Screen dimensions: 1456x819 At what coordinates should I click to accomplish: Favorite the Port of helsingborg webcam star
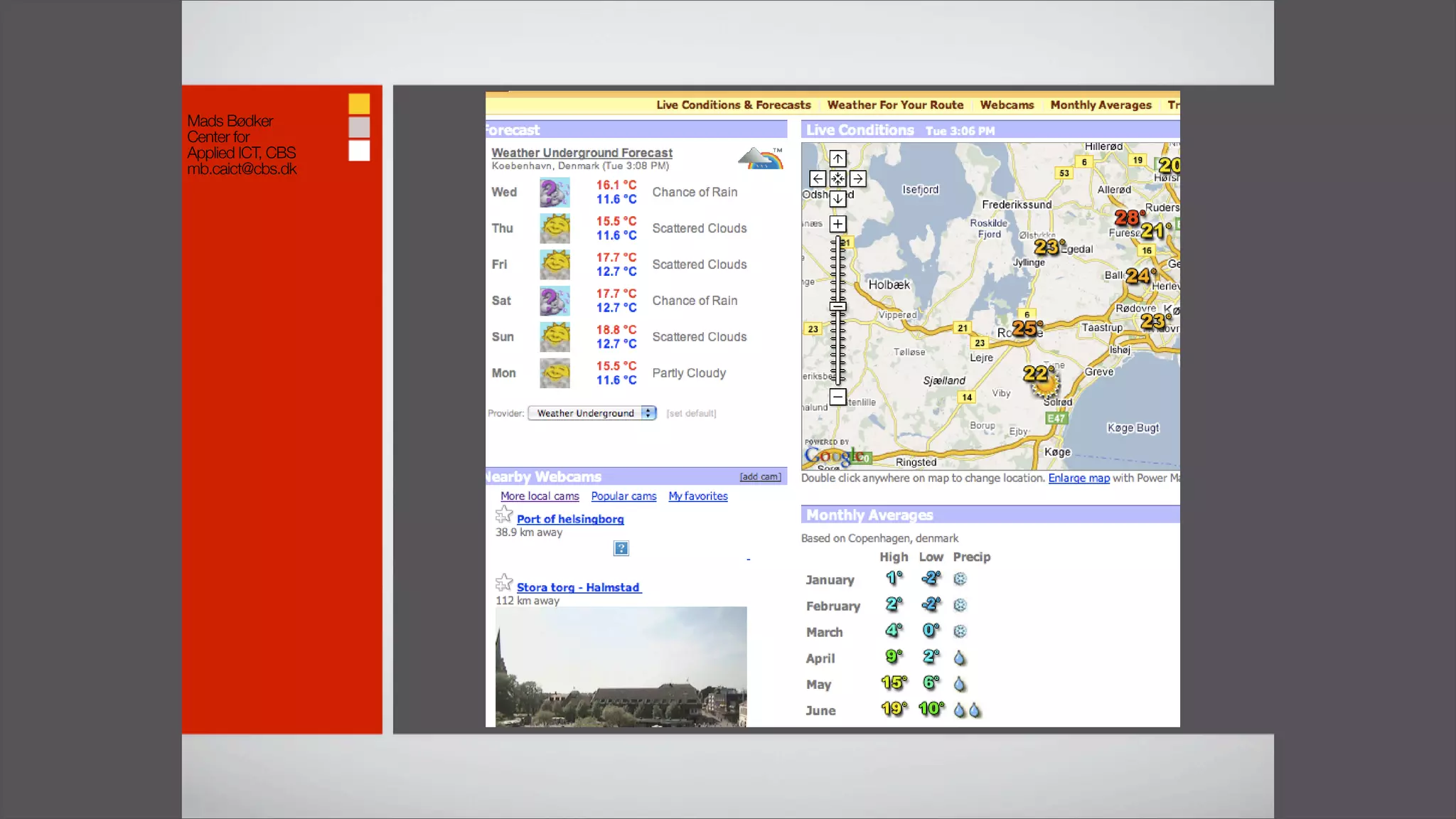[504, 514]
